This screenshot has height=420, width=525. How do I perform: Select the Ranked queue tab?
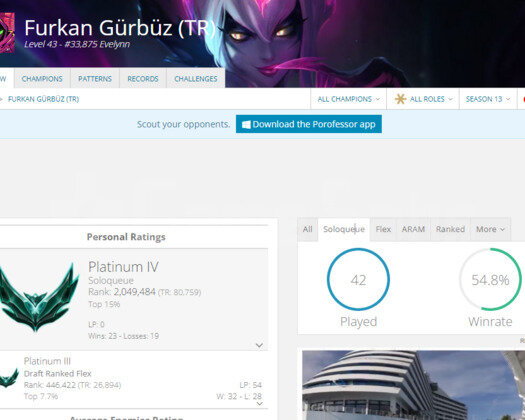pyautogui.click(x=450, y=229)
